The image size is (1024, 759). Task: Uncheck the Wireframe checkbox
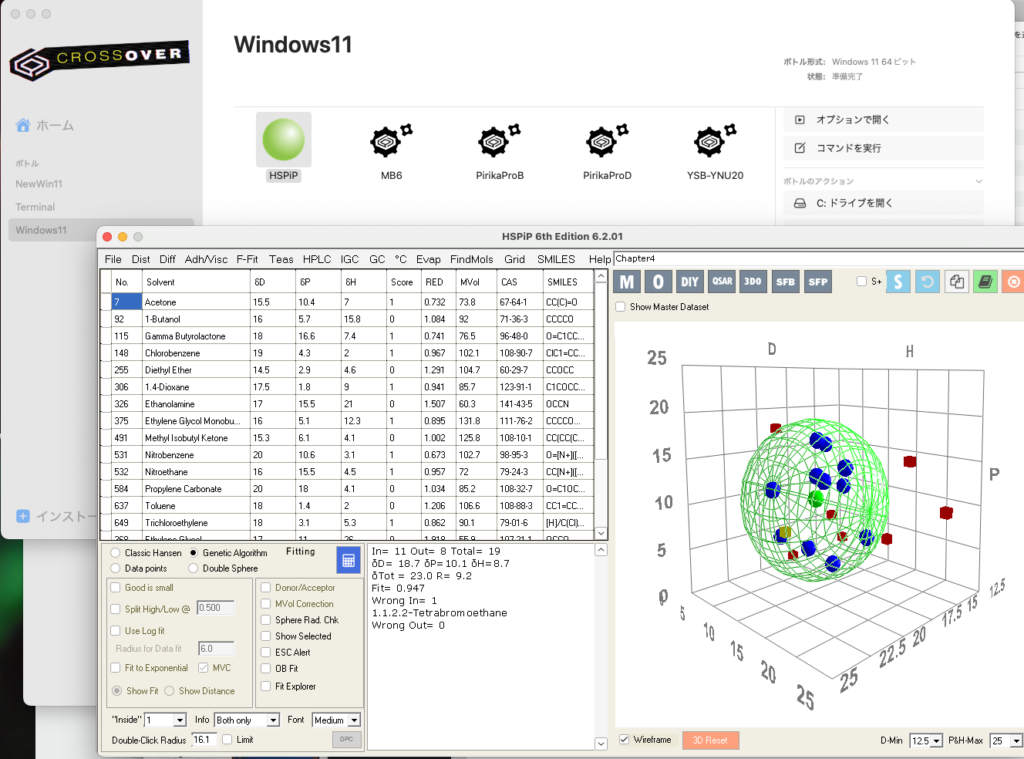tap(625, 740)
